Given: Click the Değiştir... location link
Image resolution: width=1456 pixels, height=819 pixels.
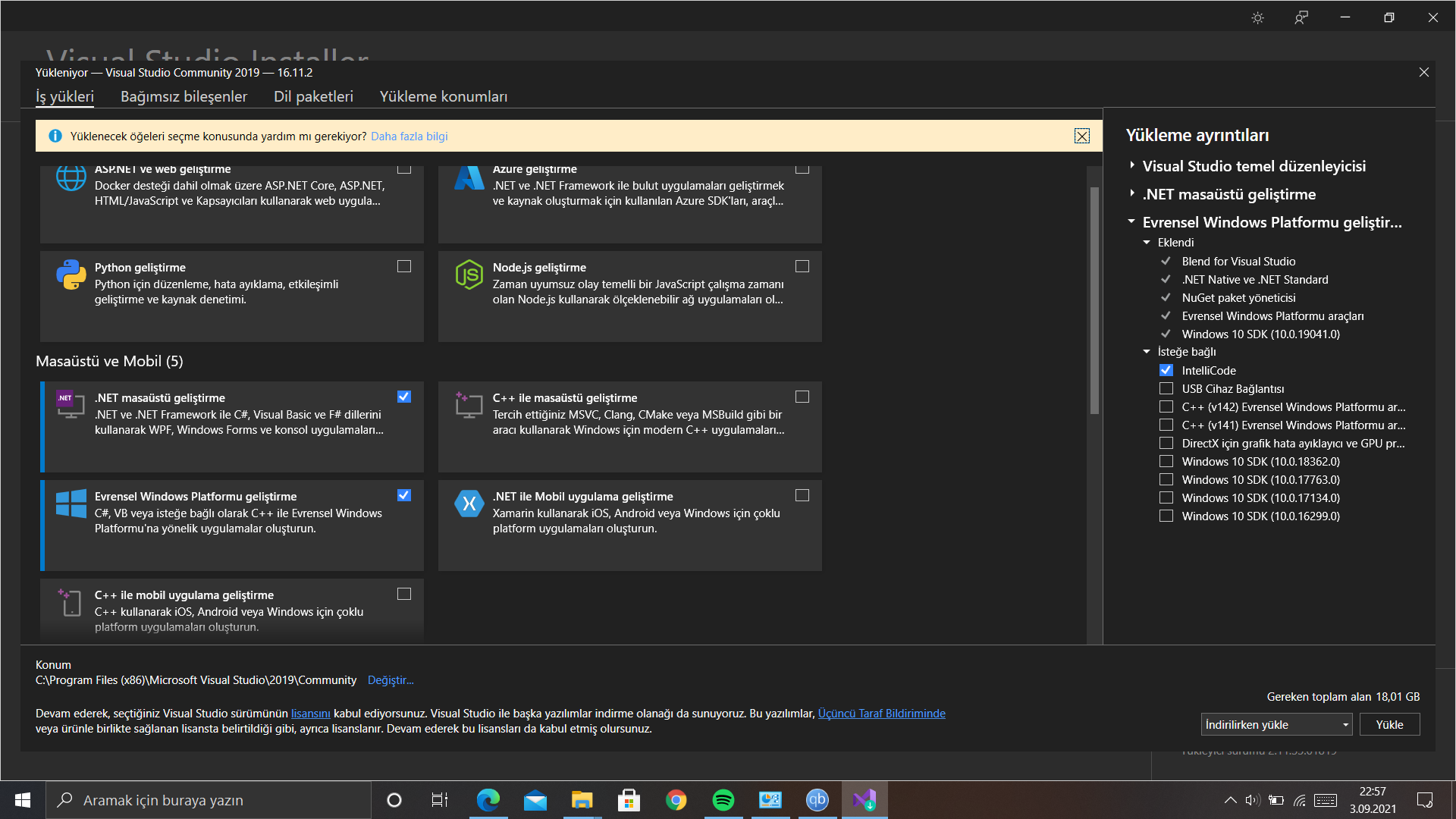Looking at the screenshot, I should (391, 680).
